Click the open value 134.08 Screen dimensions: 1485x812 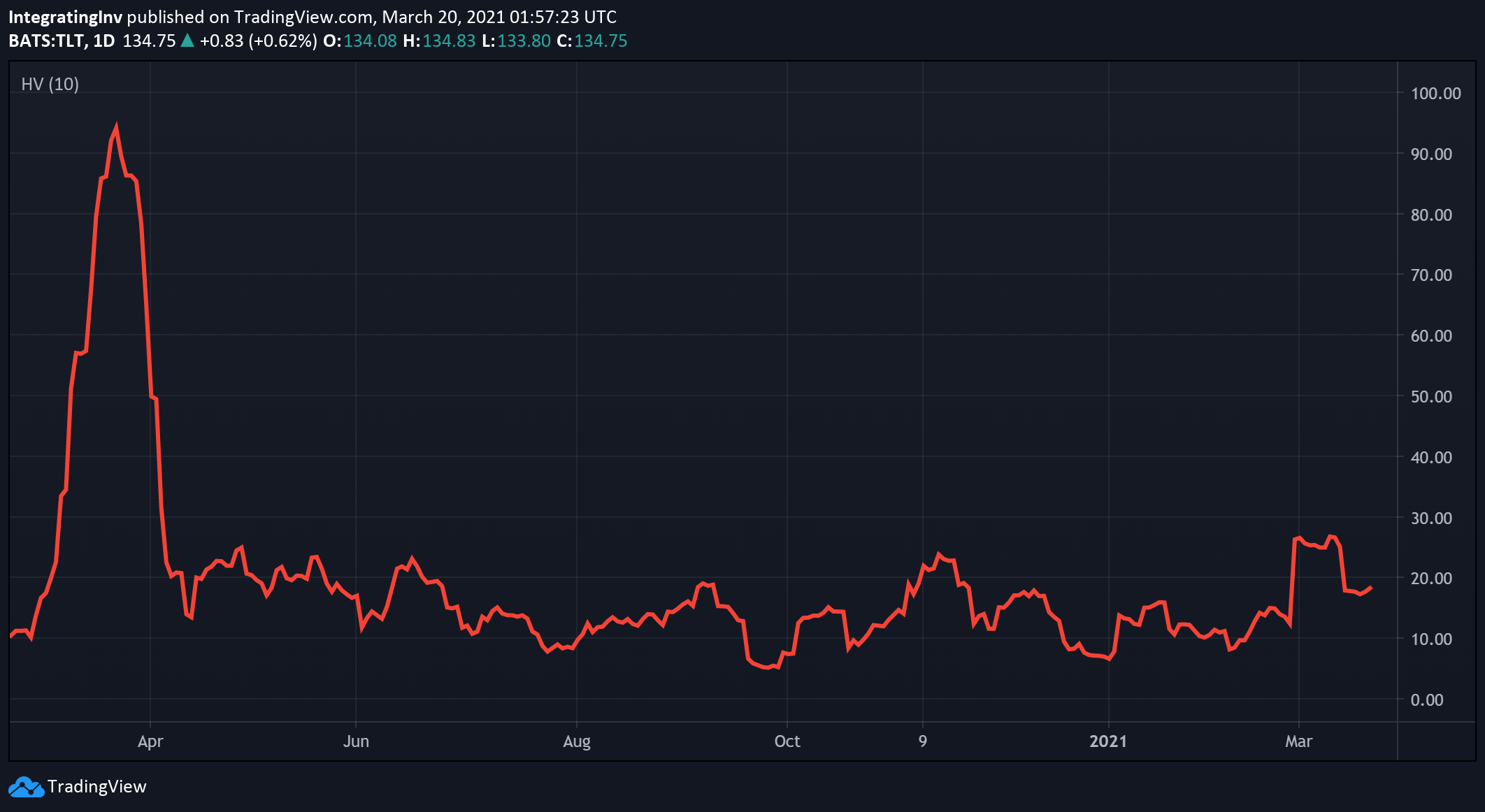[x=370, y=41]
